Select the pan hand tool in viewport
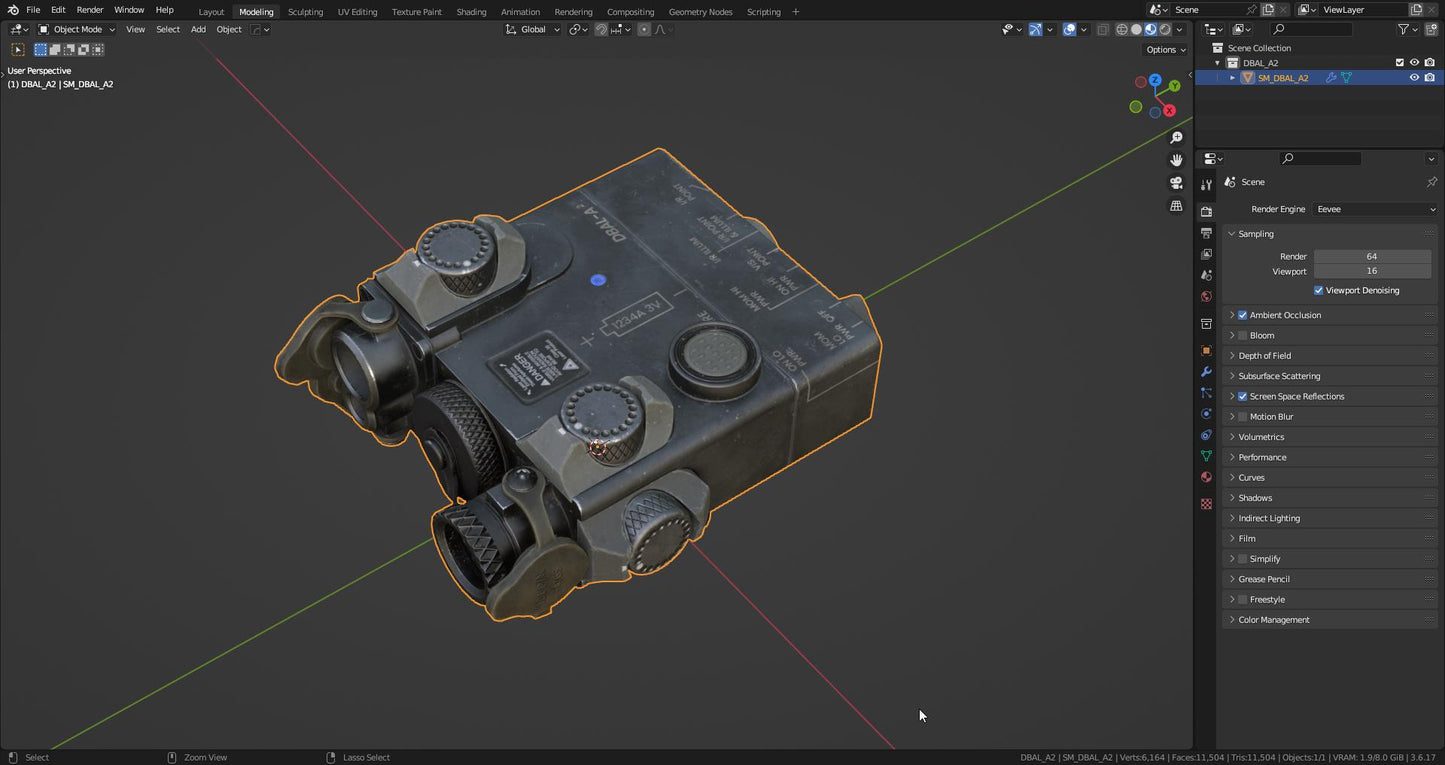The image size is (1445, 765). point(1176,160)
